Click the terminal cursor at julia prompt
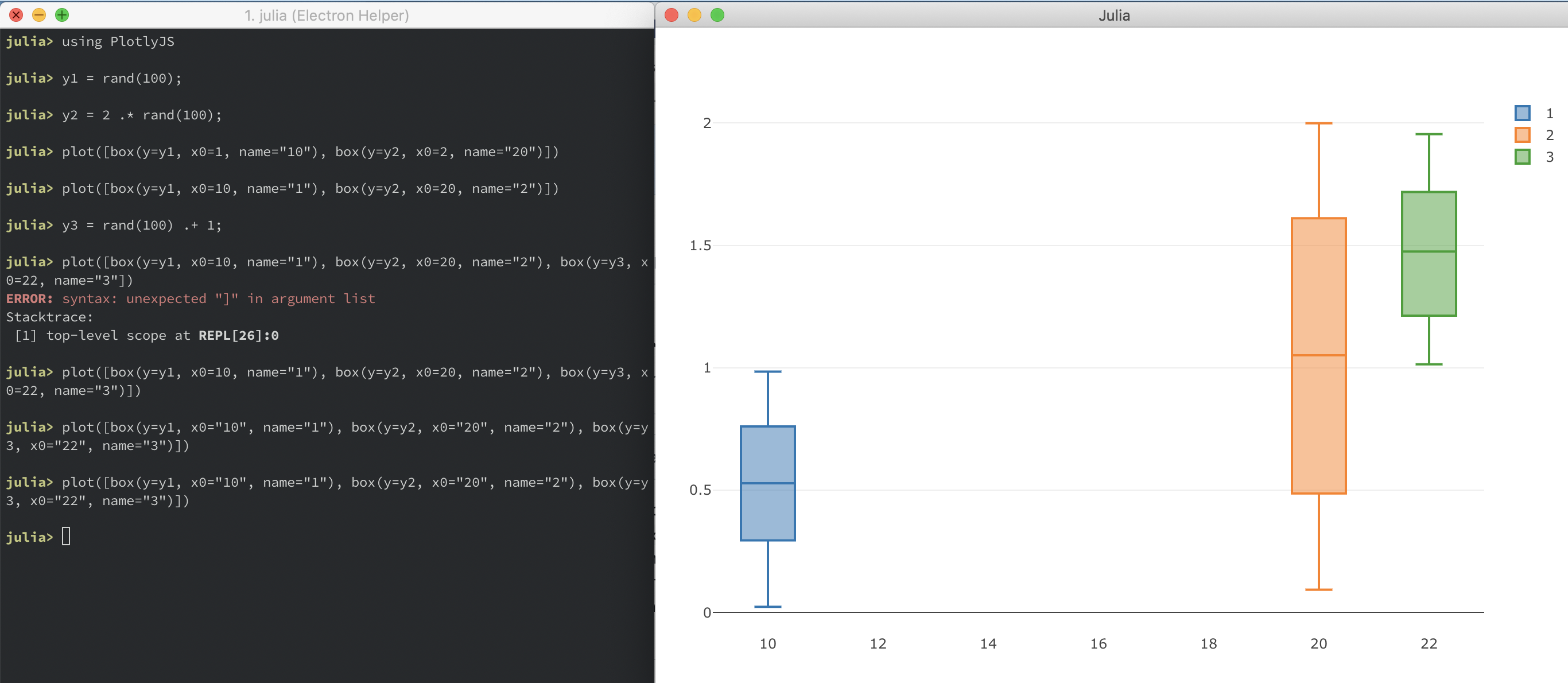The width and height of the screenshot is (1568, 683). click(x=66, y=536)
